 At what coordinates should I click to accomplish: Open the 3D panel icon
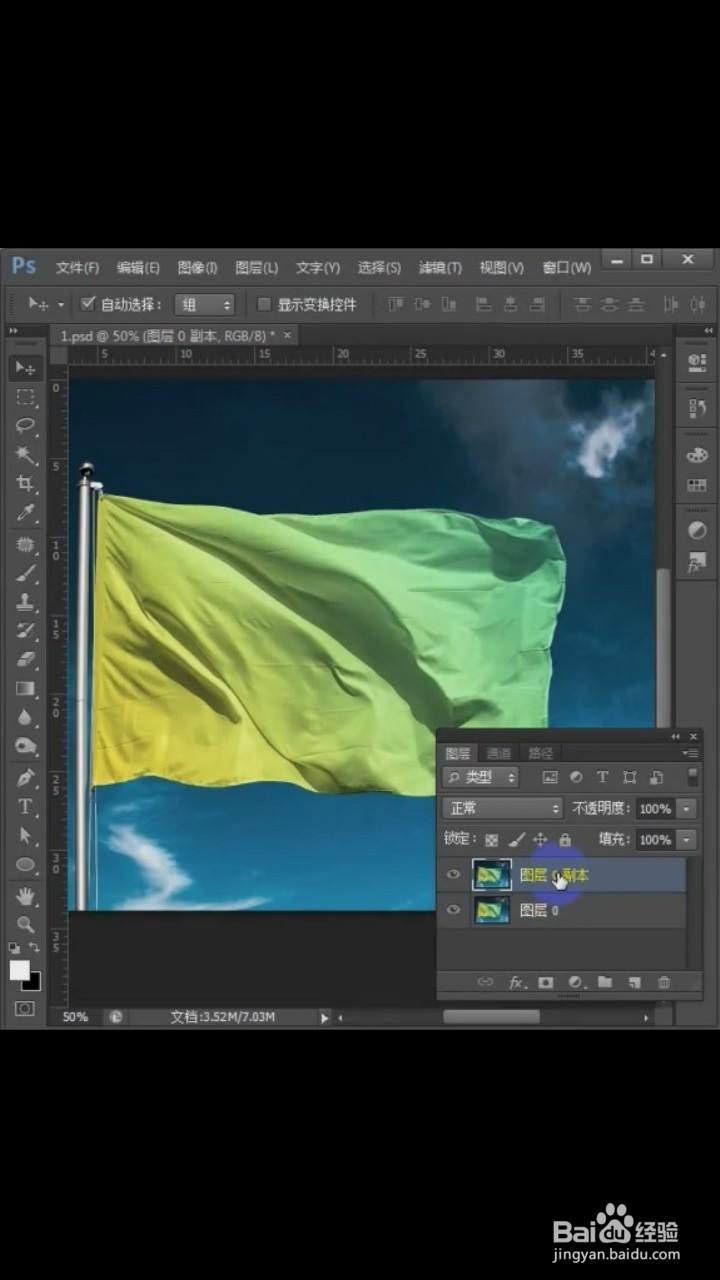coord(697,364)
